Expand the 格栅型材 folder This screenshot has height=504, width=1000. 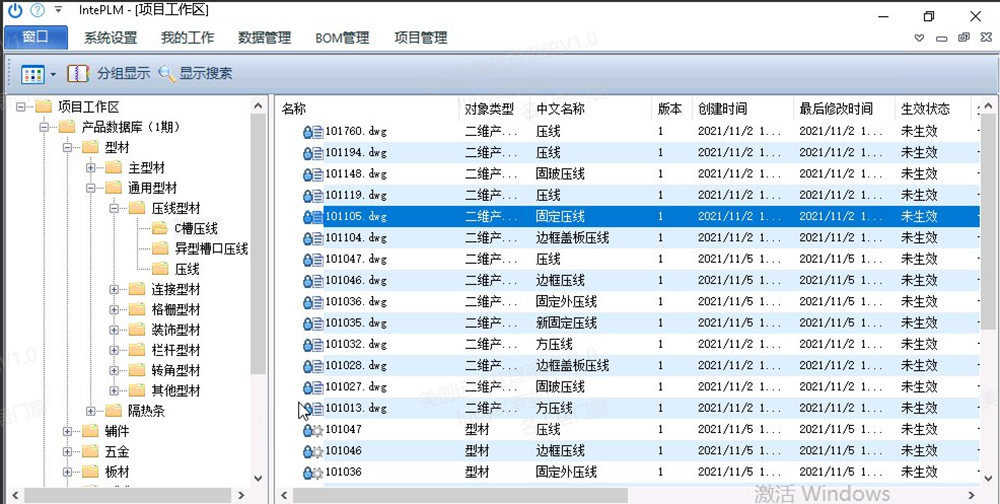pyautogui.click(x=114, y=309)
